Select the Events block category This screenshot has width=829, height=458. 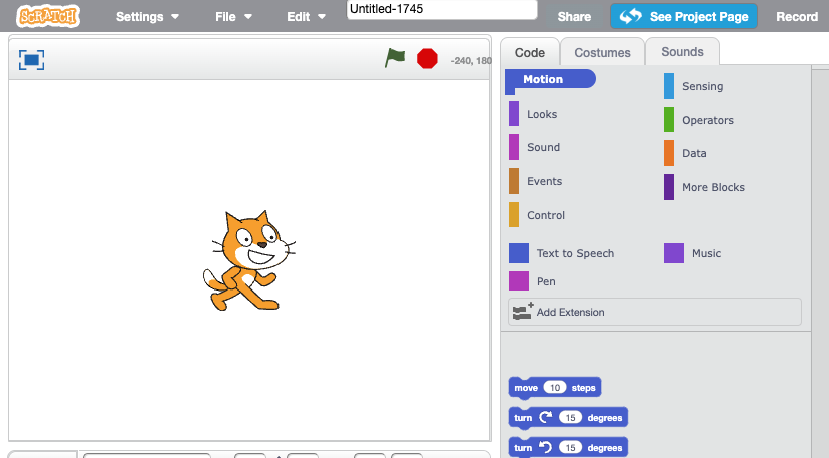coord(536,181)
